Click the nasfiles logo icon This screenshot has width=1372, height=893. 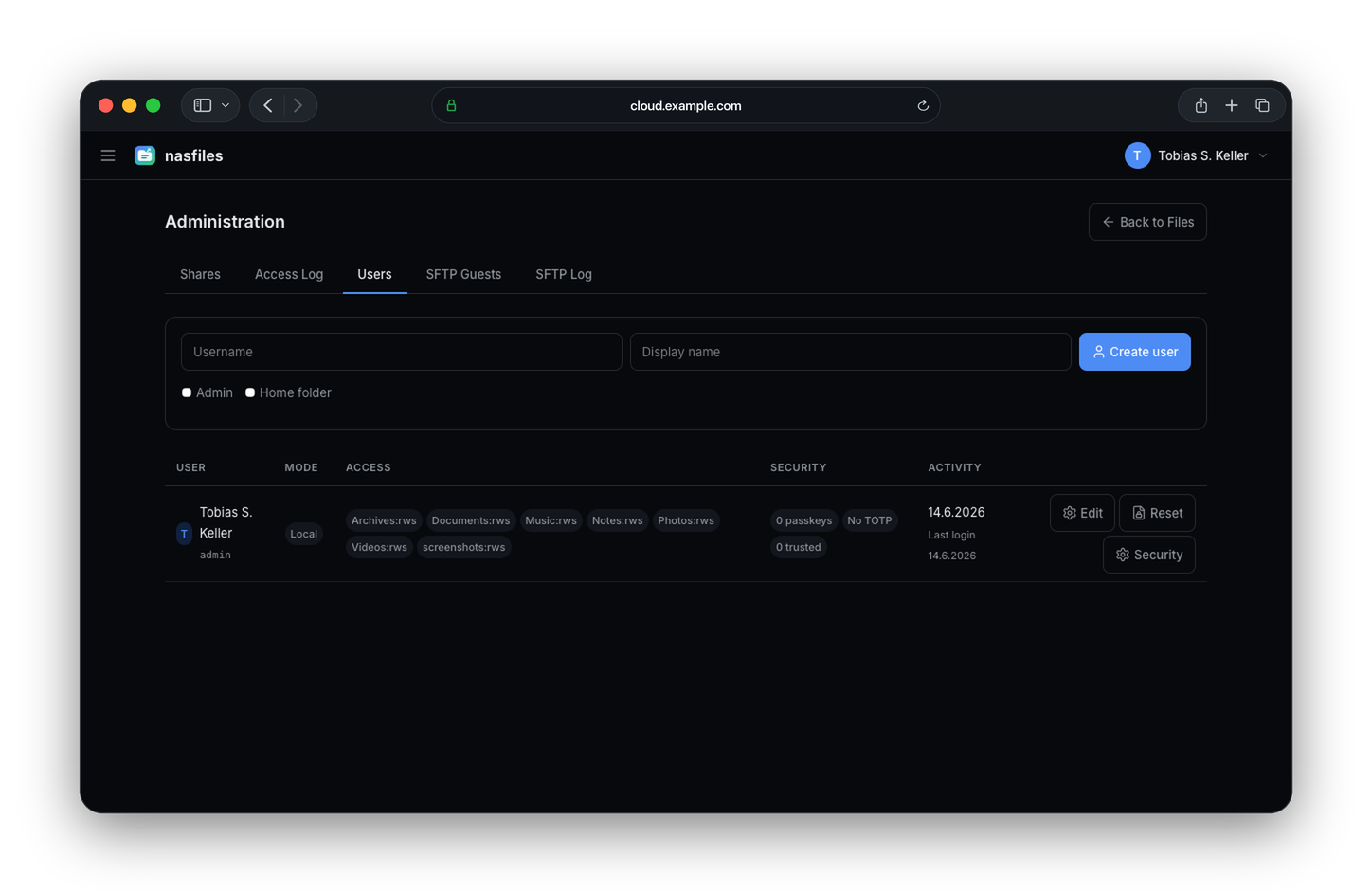click(145, 155)
